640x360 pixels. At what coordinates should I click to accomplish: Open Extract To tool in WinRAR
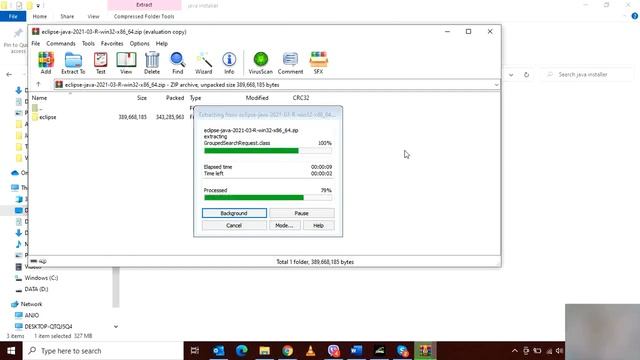click(x=73, y=63)
